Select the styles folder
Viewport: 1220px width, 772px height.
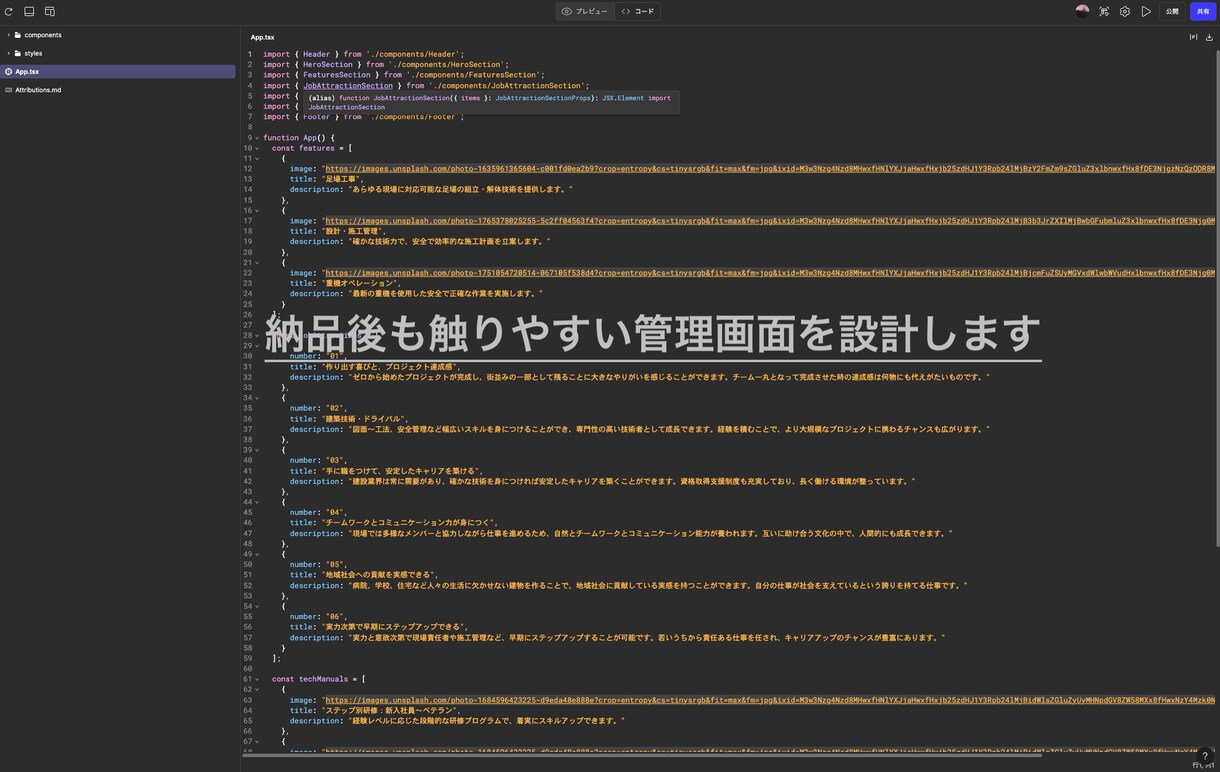tap(33, 53)
